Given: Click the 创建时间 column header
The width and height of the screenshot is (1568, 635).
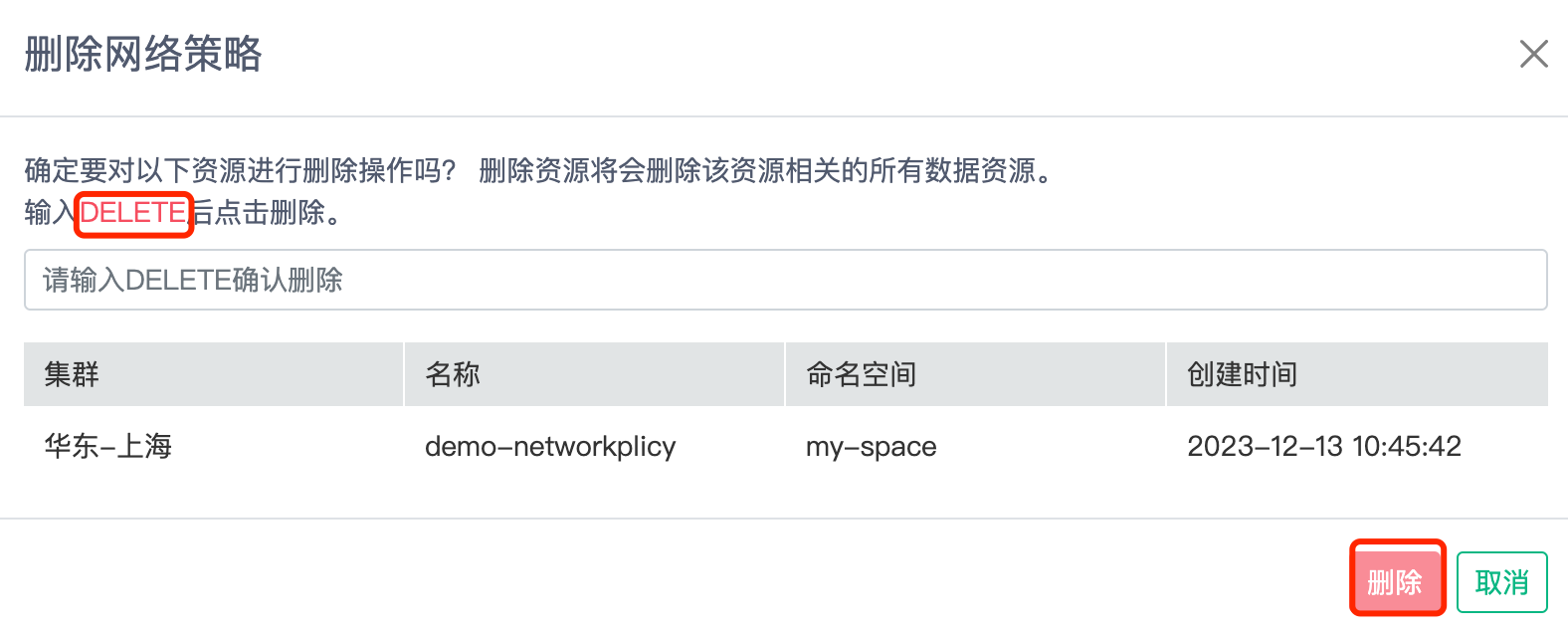Looking at the screenshot, I should point(1242,374).
